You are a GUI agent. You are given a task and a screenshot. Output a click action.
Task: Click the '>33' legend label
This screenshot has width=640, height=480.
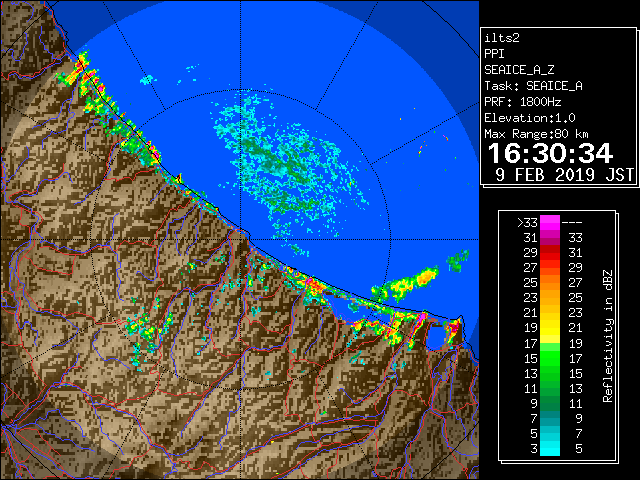pyautogui.click(x=527, y=223)
